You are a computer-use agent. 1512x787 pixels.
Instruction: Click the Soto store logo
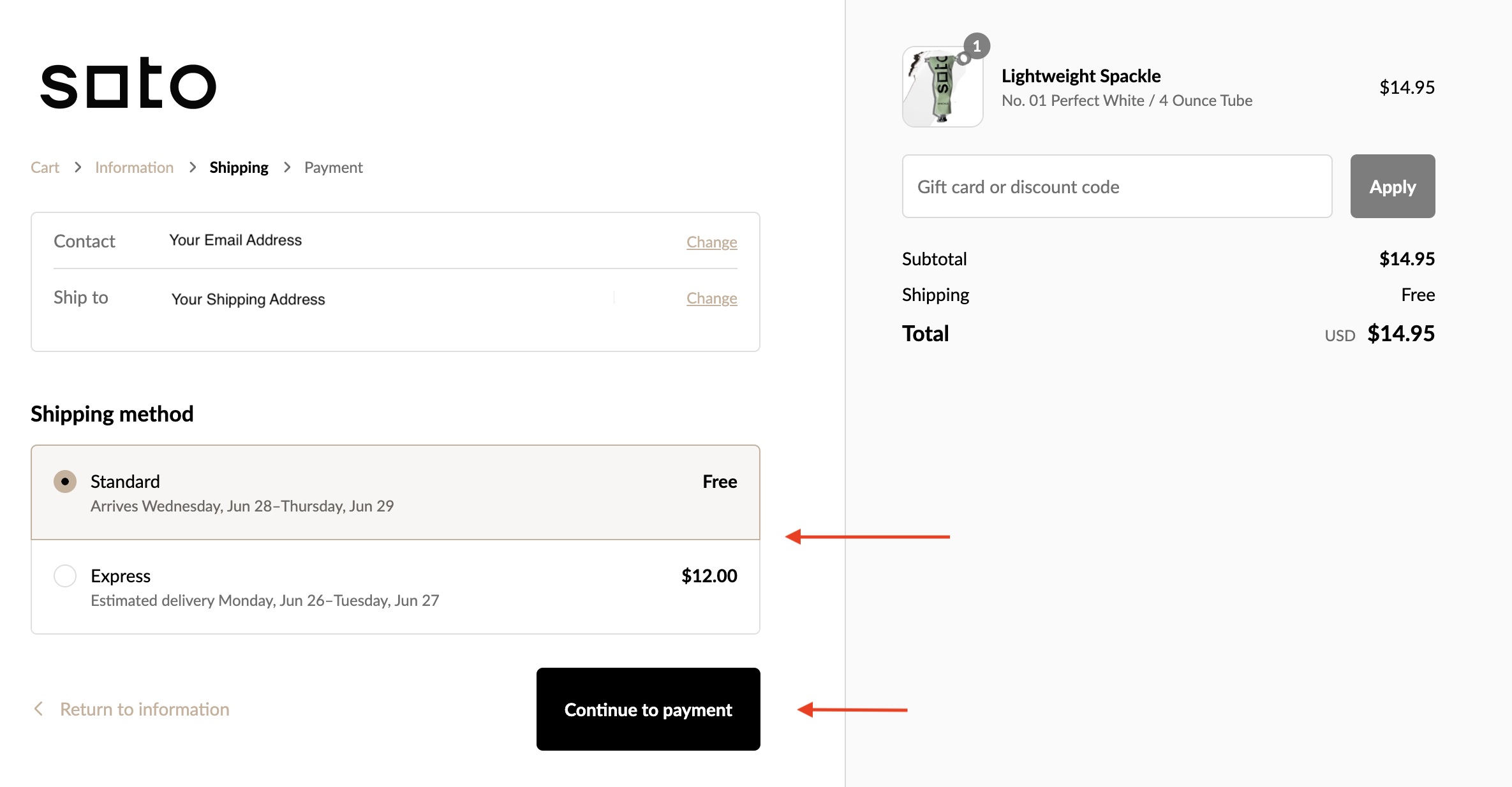(128, 84)
